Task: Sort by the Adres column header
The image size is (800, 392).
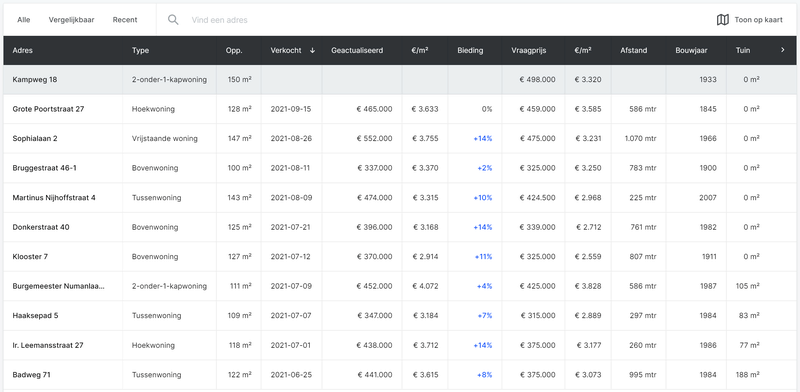Action: tap(22, 50)
